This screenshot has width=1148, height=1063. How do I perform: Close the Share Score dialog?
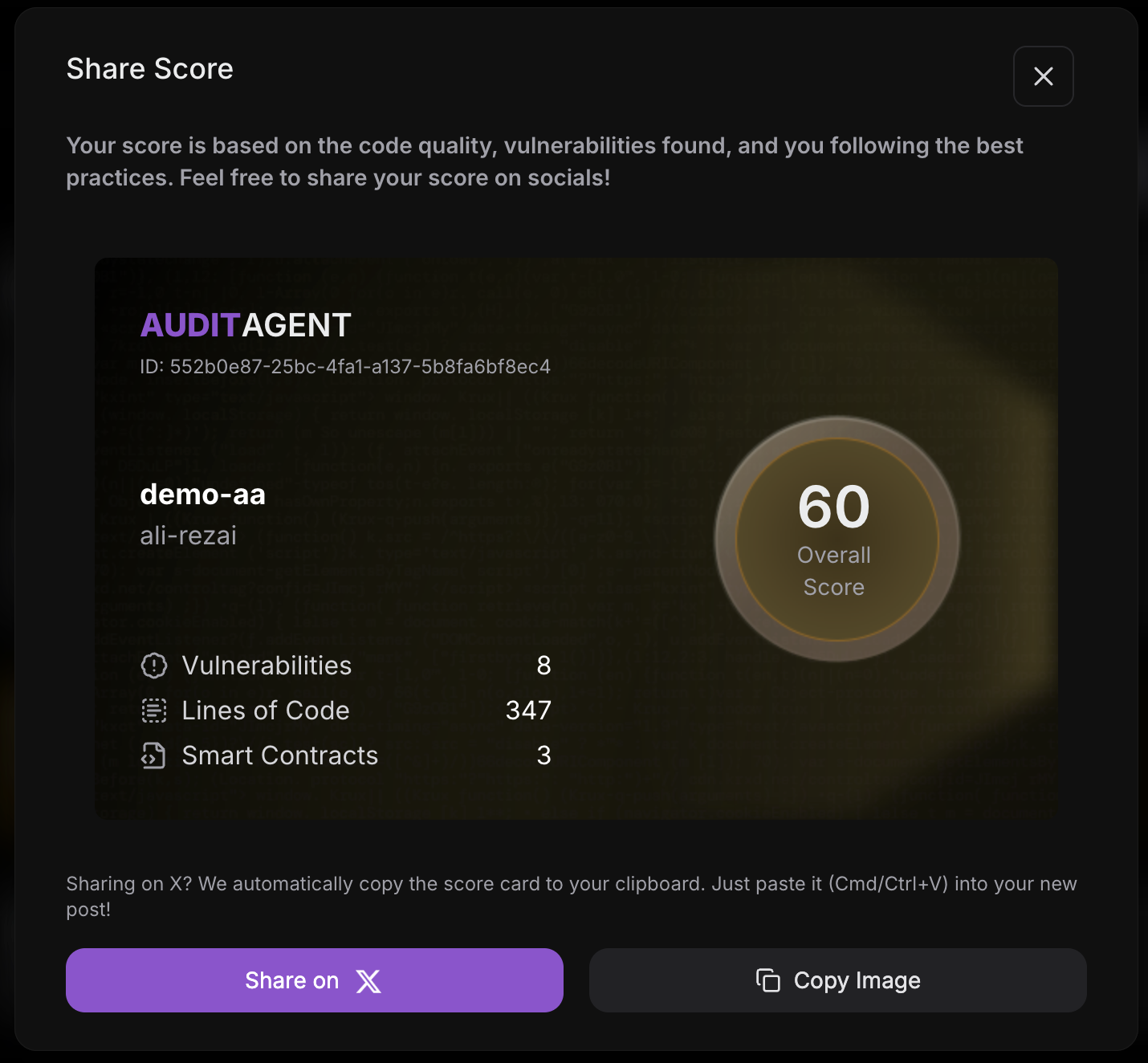pos(1043,76)
